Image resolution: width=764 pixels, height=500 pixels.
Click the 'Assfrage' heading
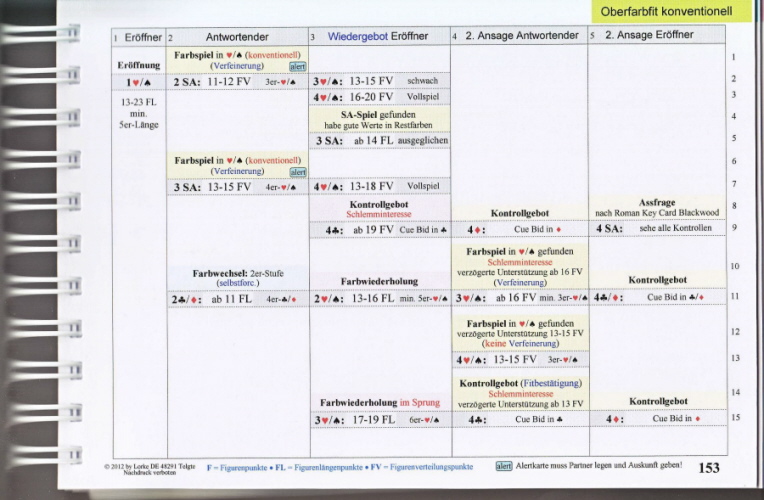pyautogui.click(x=657, y=203)
